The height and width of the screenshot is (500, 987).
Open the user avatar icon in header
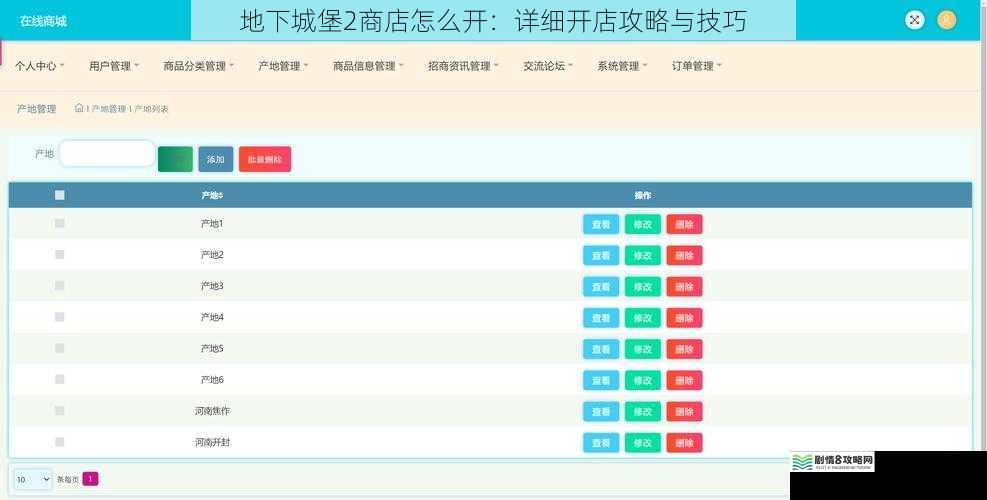point(946,20)
